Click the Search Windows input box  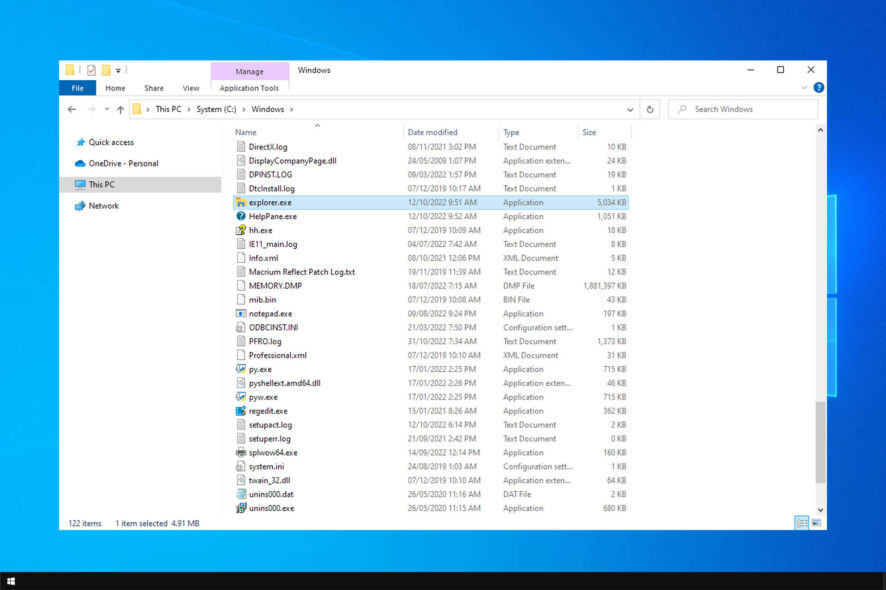click(x=743, y=110)
